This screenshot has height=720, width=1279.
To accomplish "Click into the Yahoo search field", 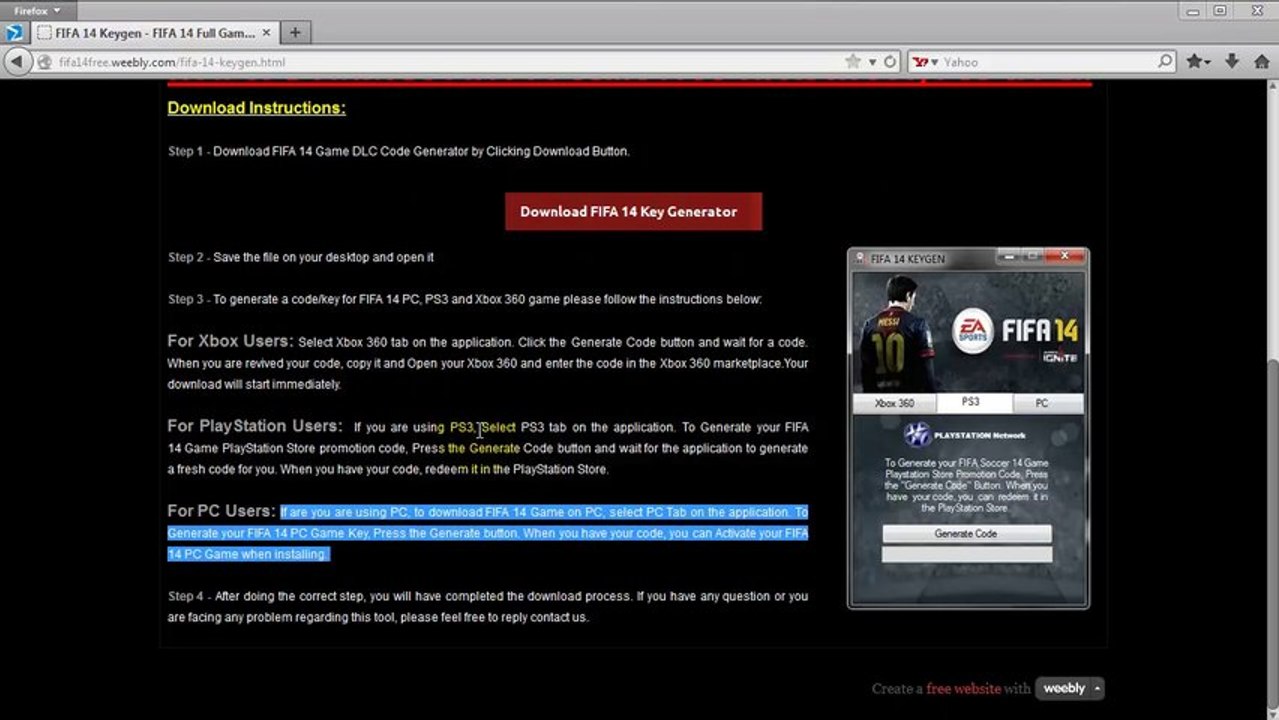I will (x=1048, y=62).
